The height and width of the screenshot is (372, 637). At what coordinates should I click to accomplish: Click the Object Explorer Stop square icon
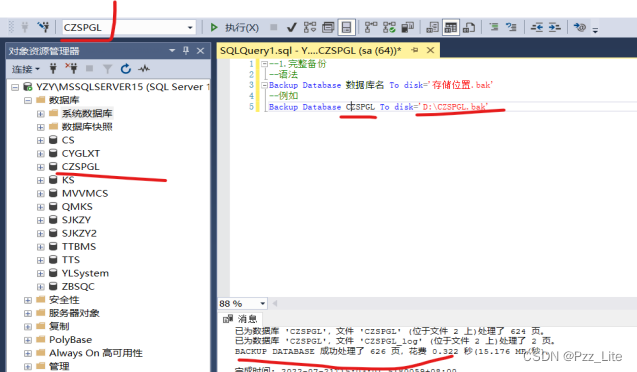(x=89, y=69)
